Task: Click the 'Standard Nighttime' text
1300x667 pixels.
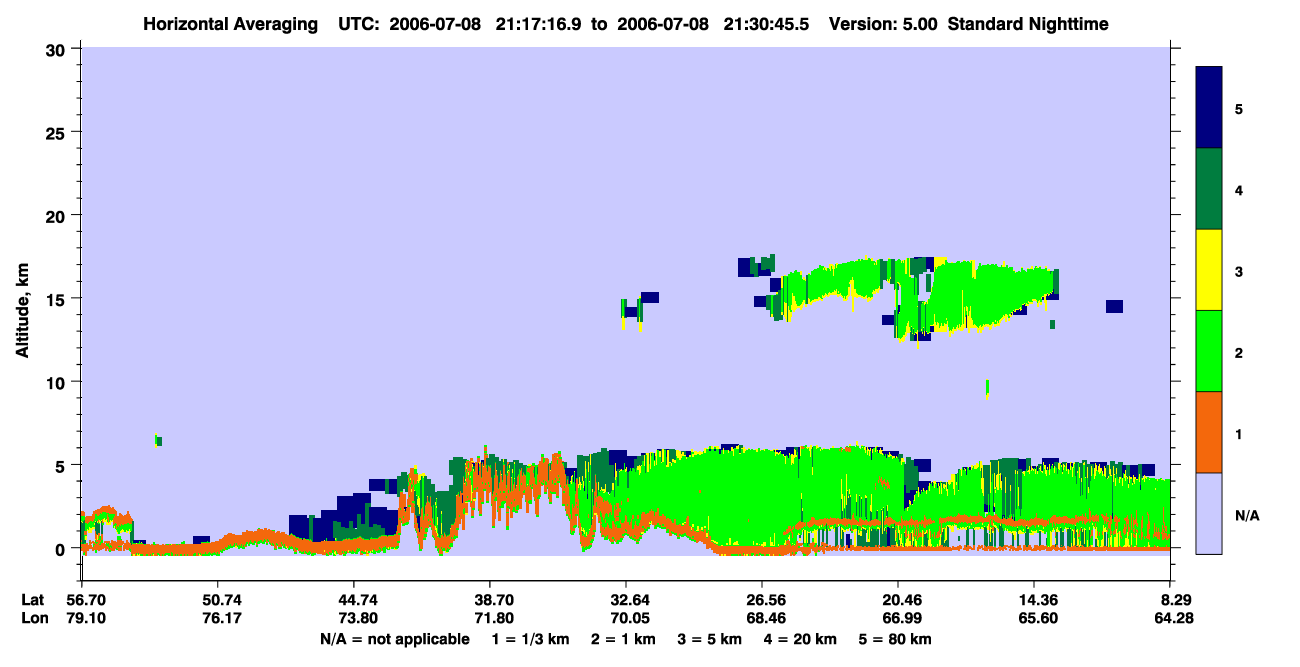Action: point(1028,24)
